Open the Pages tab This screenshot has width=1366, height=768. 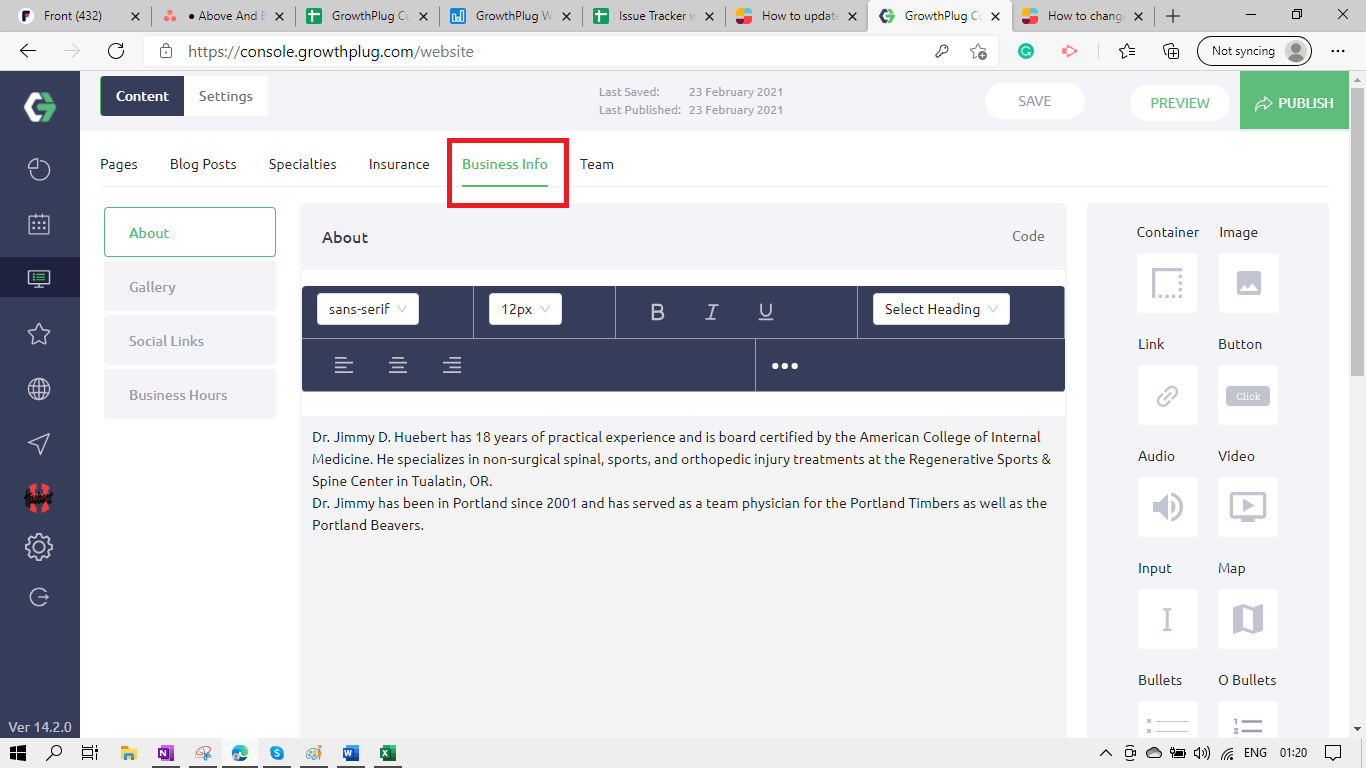pyautogui.click(x=119, y=164)
